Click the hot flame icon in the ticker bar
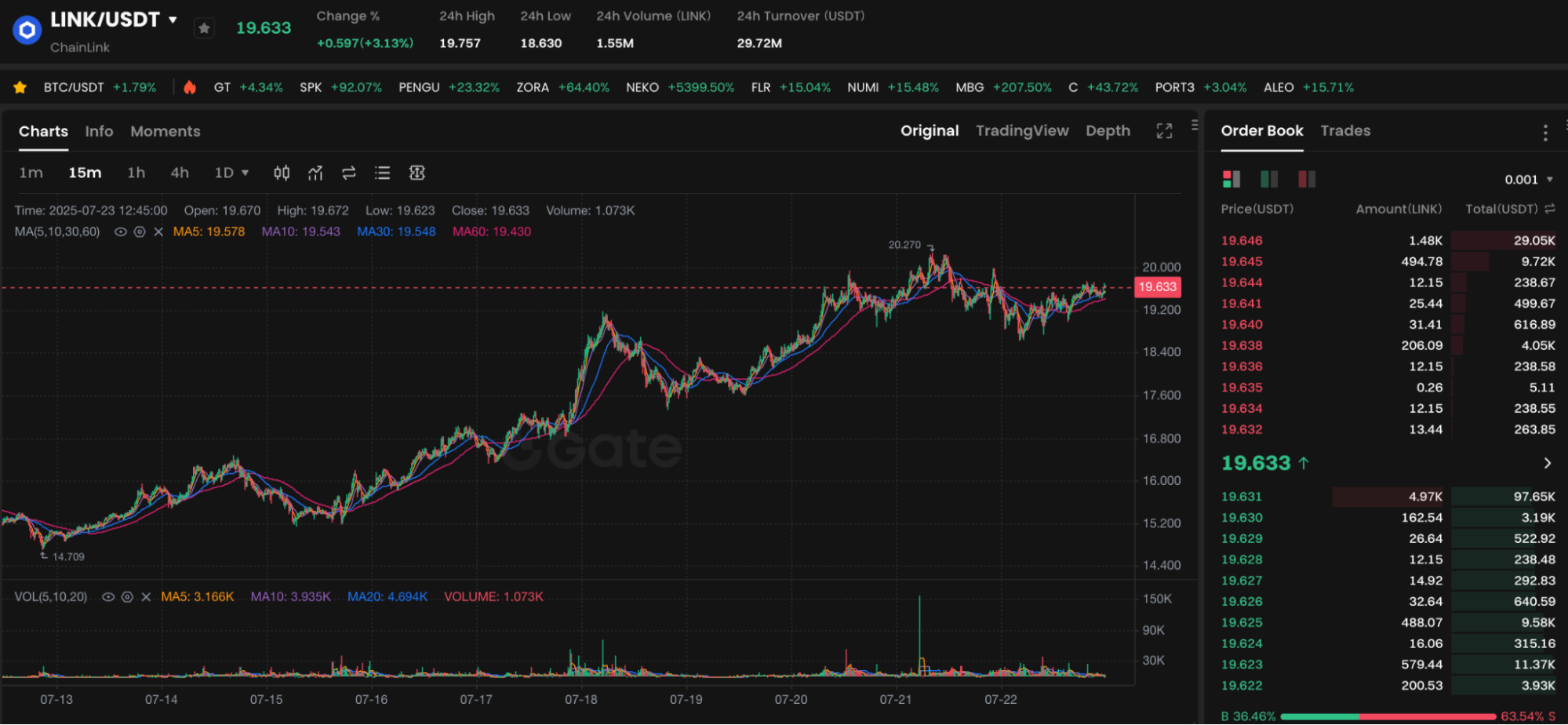The height and width of the screenshot is (725, 1568). (x=190, y=87)
